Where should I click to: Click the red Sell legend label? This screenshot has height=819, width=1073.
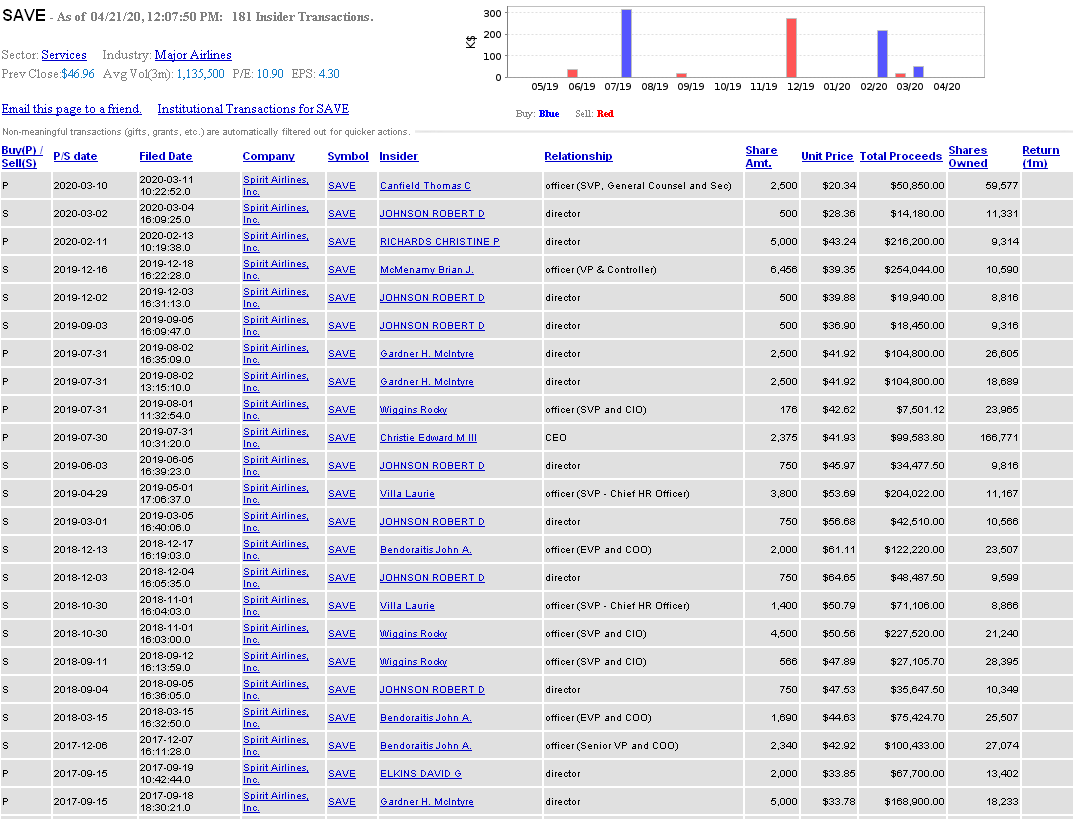(x=605, y=114)
